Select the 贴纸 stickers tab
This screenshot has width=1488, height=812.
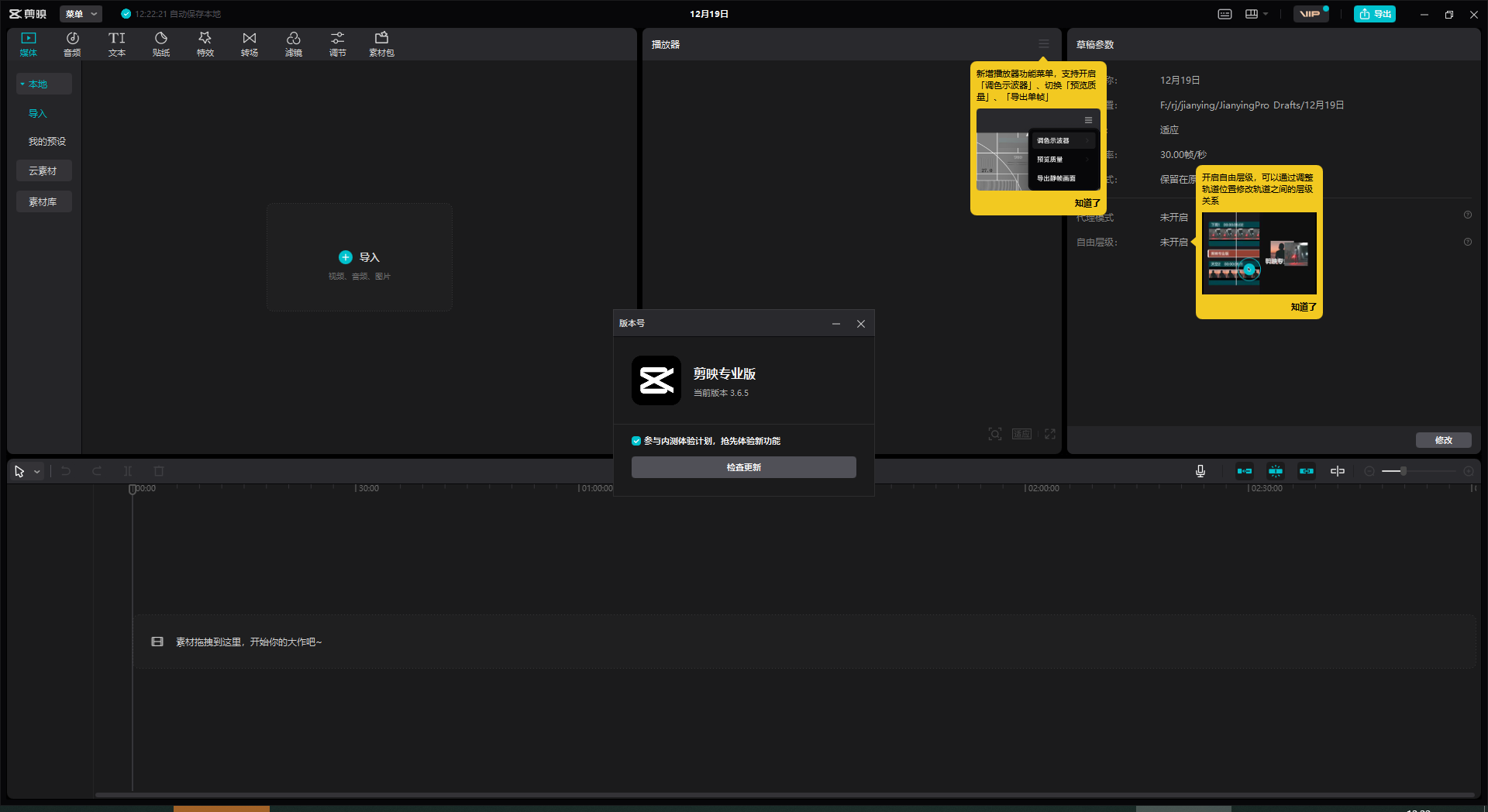(x=161, y=44)
